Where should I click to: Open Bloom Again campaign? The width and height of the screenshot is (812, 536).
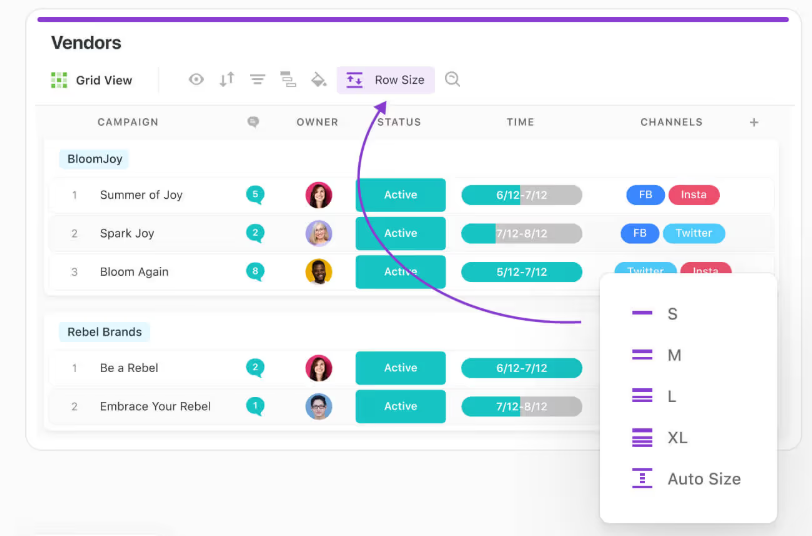point(134,272)
